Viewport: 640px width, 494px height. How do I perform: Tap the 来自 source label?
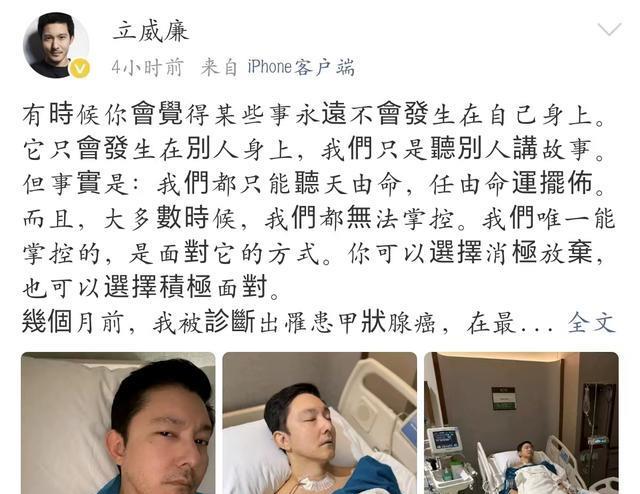pyautogui.click(x=219, y=67)
